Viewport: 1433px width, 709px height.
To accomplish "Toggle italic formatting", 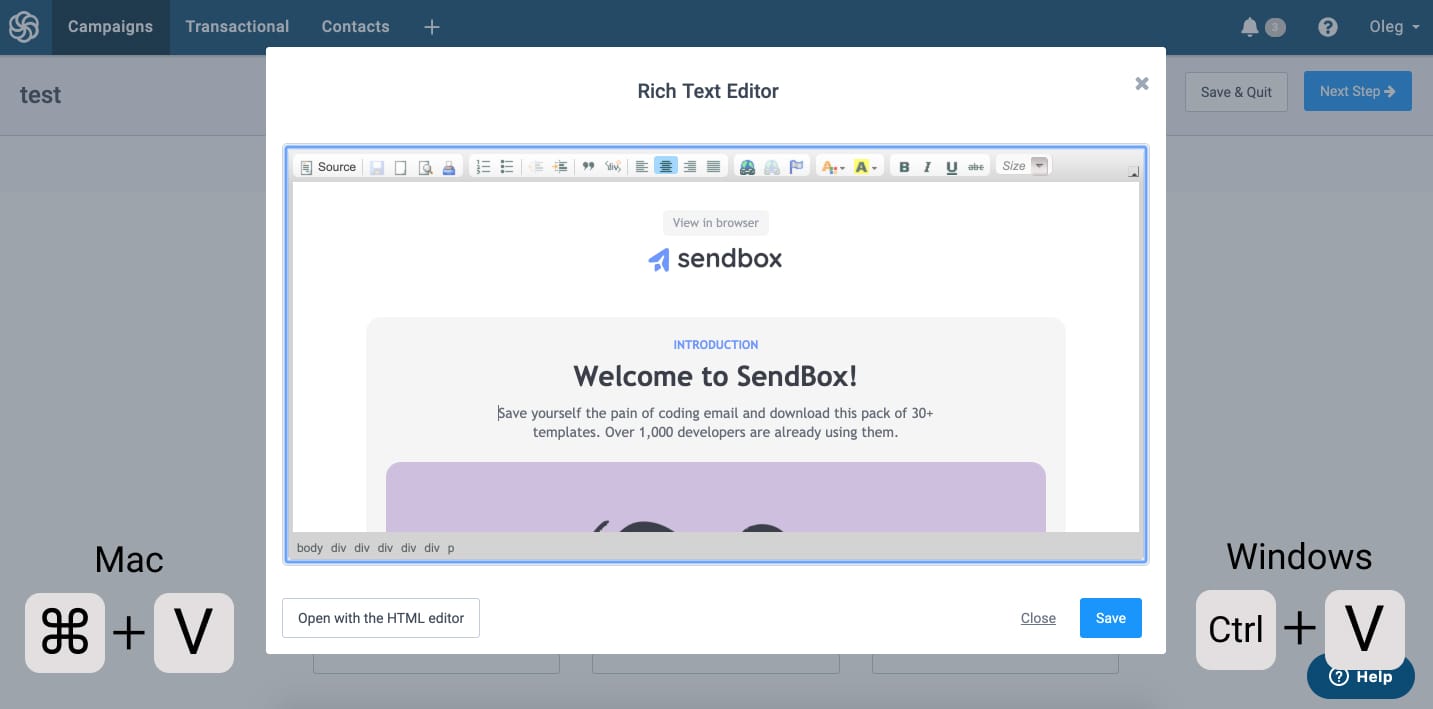I will (928, 167).
